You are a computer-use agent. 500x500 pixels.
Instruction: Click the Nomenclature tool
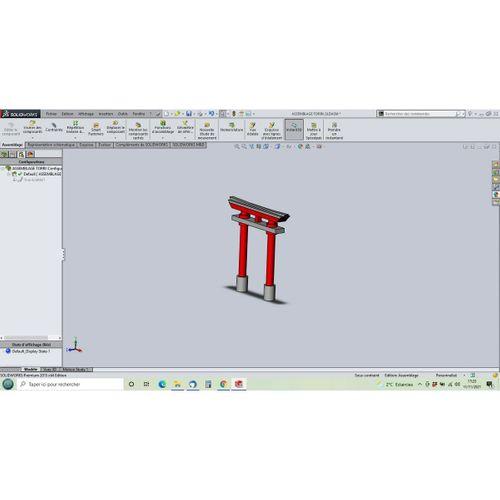tap(232, 128)
